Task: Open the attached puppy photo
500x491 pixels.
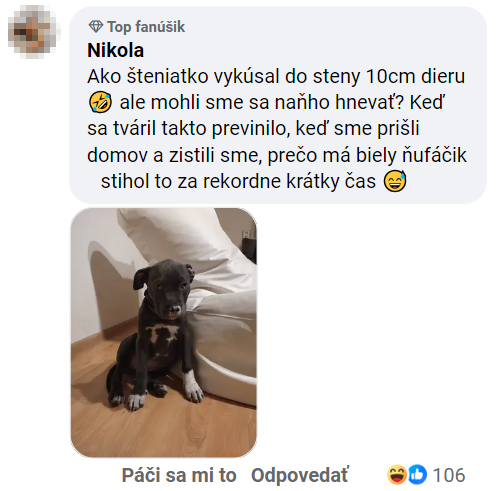Action: coord(164,332)
